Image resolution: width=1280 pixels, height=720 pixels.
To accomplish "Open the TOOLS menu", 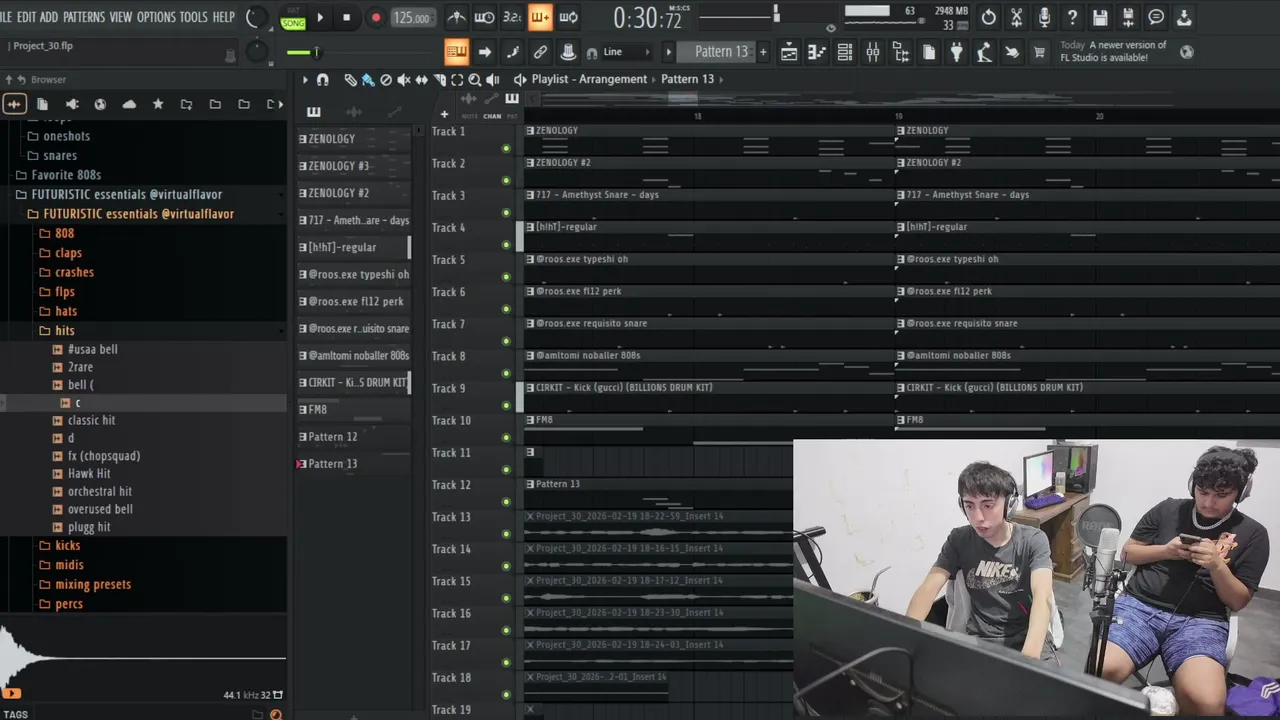I will [x=194, y=17].
